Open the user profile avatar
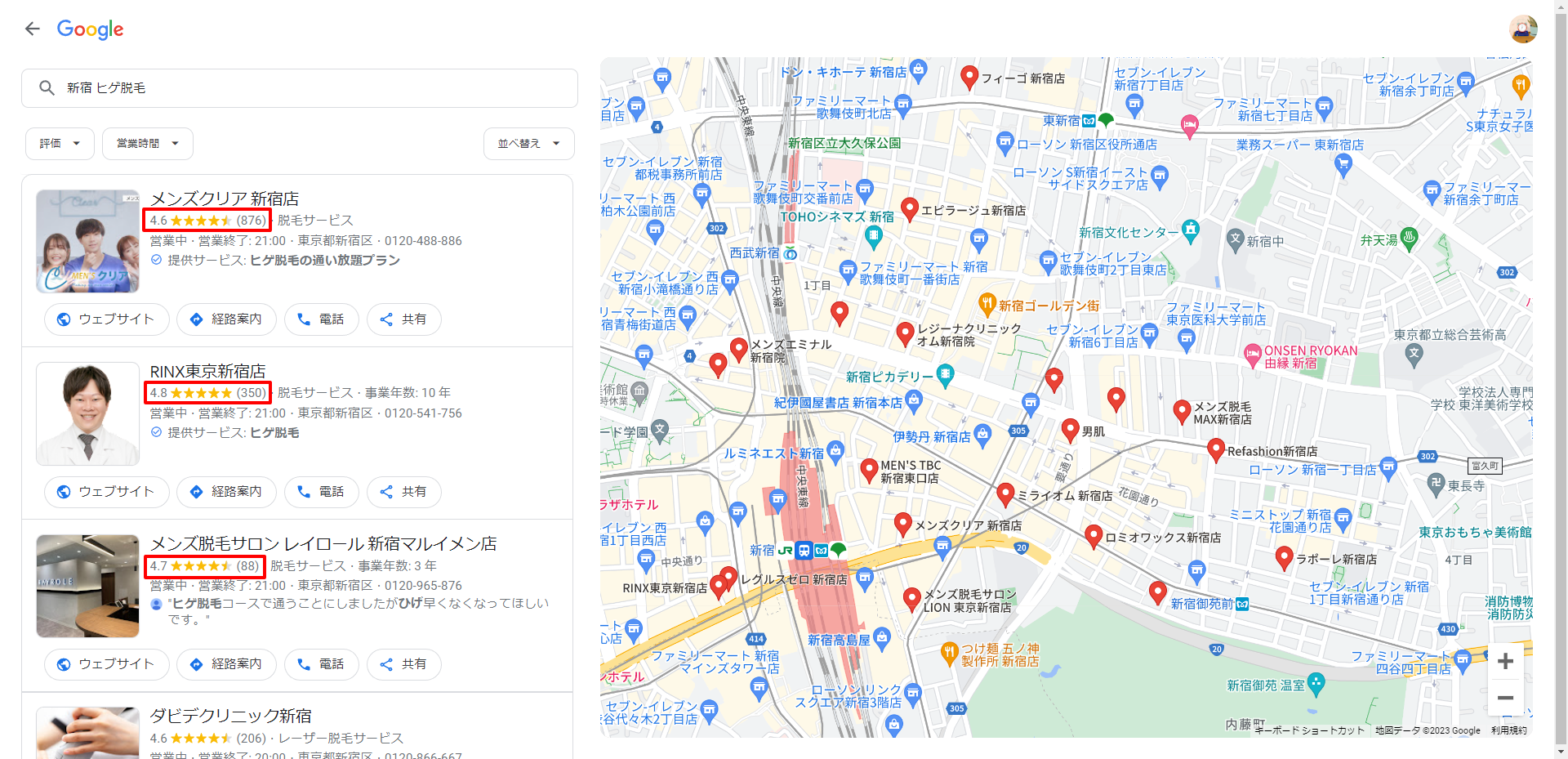The width and height of the screenshot is (1568, 759). (1523, 29)
